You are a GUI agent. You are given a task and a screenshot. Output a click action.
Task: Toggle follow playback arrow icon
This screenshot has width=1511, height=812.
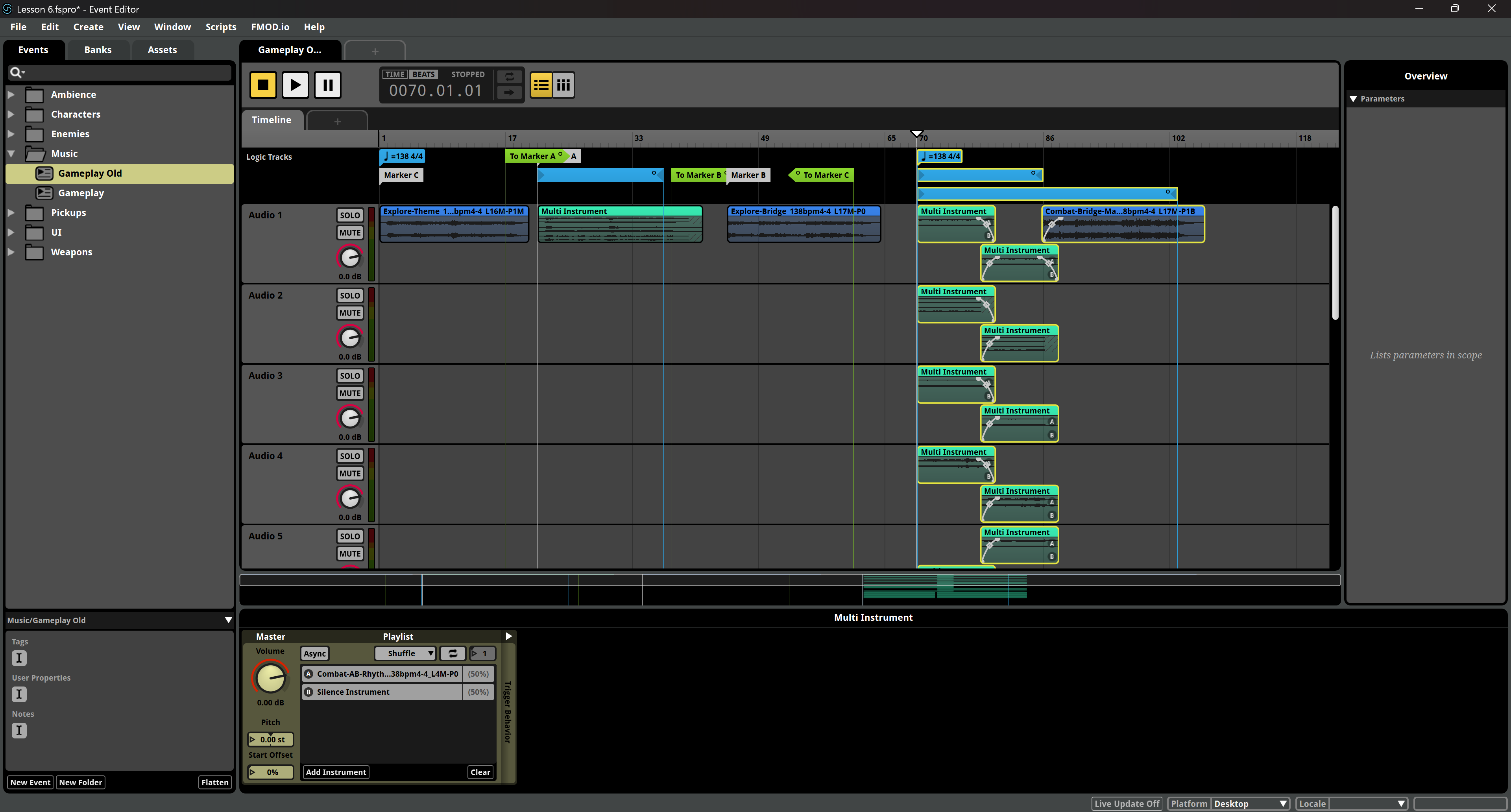click(509, 92)
